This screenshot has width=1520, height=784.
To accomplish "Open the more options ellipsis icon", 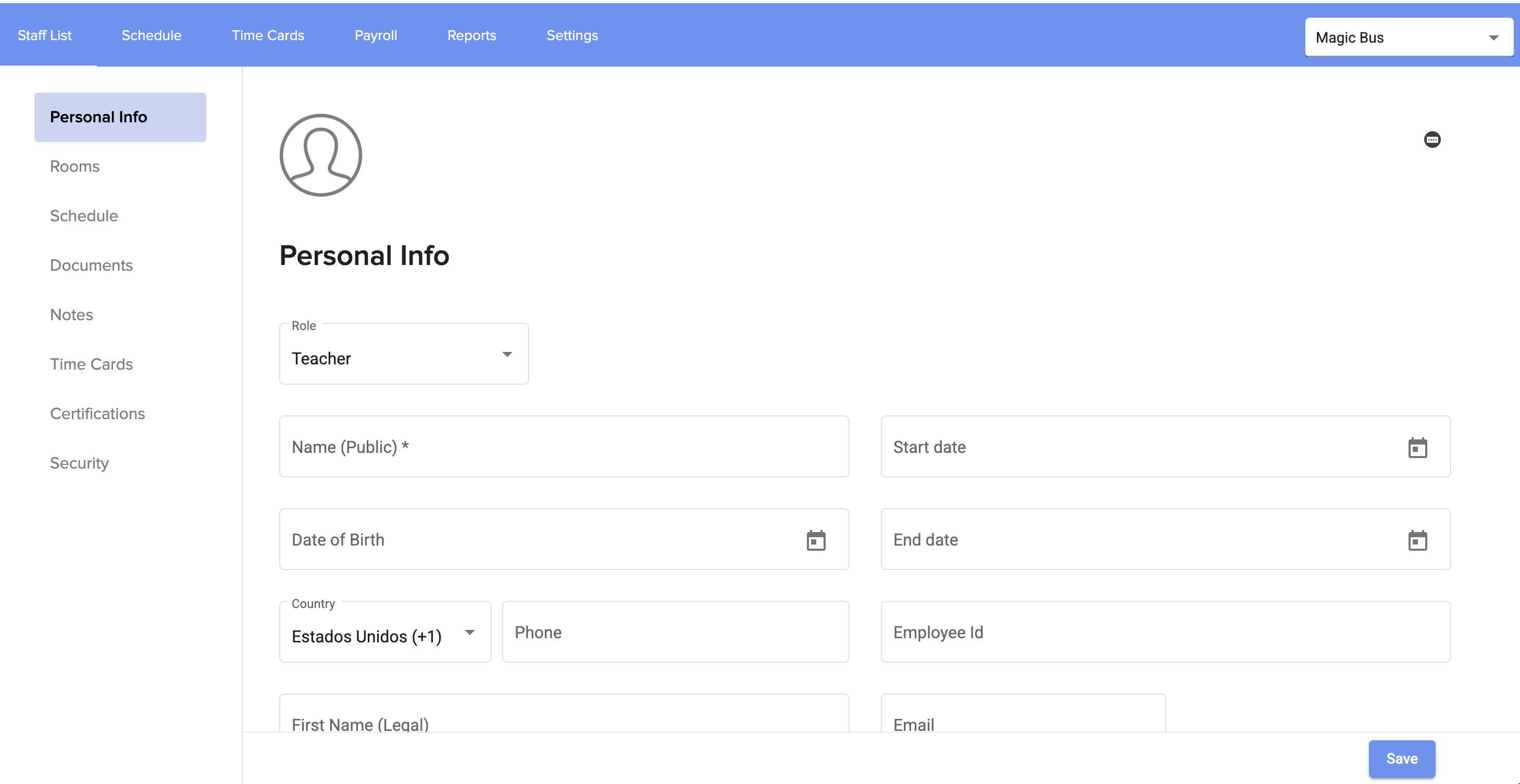I will pos(1432,140).
